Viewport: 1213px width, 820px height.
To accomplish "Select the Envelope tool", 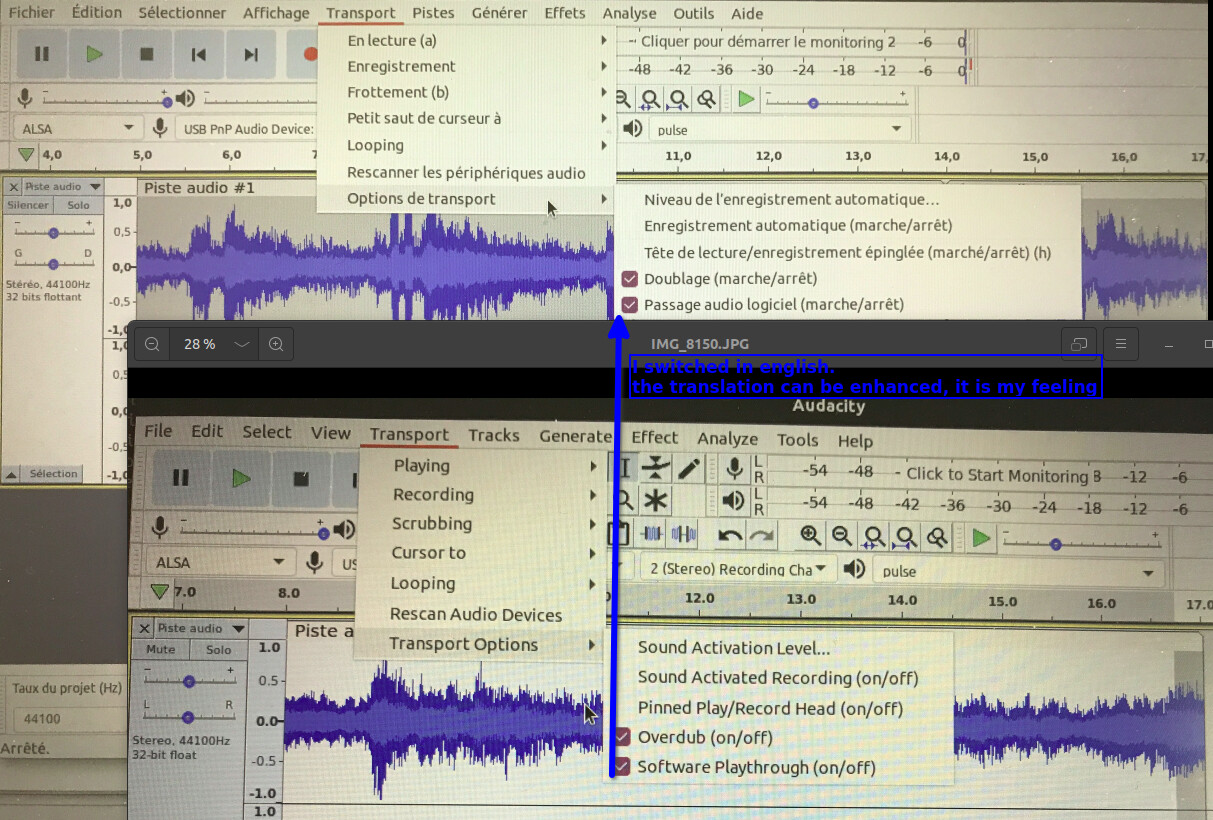I will [656, 467].
